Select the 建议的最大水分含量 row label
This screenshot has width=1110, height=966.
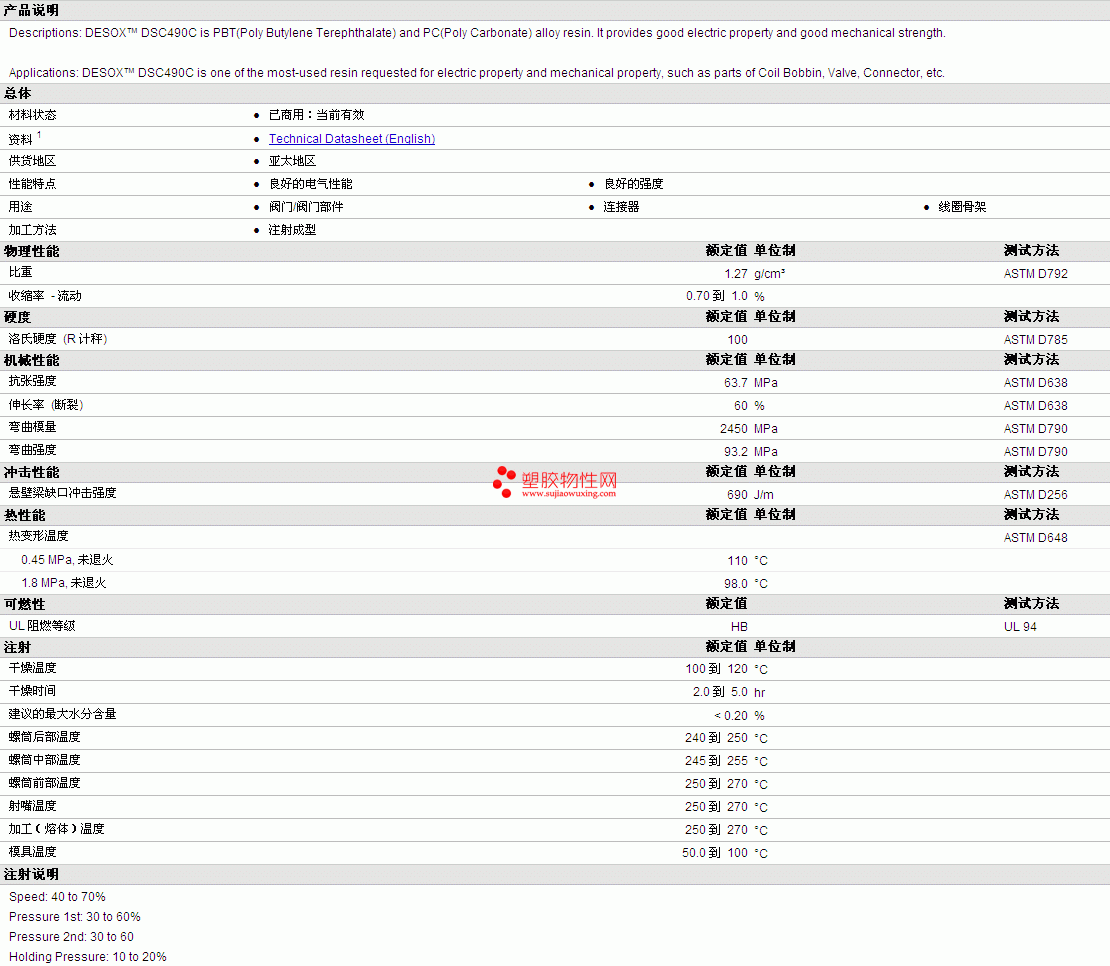pos(62,714)
